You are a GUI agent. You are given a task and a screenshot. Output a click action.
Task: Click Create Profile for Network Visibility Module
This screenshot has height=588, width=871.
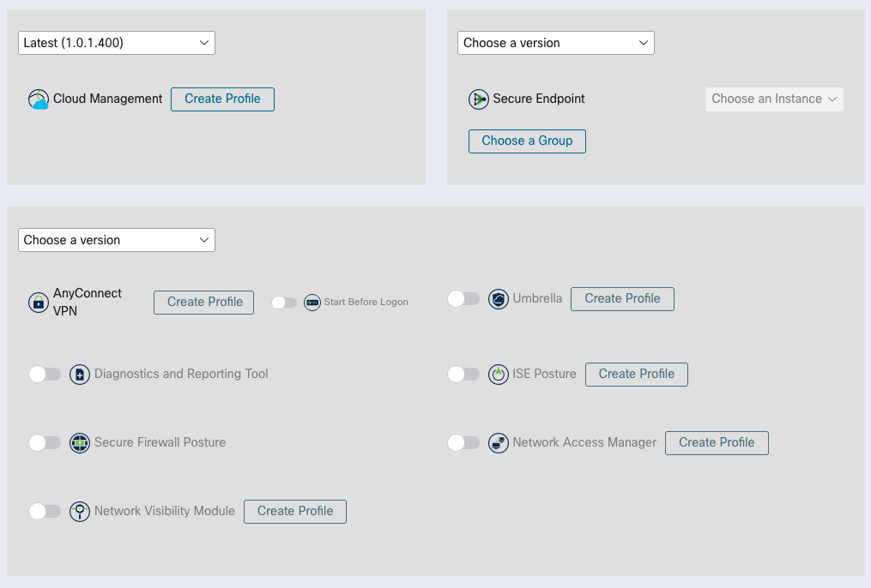coord(296,511)
